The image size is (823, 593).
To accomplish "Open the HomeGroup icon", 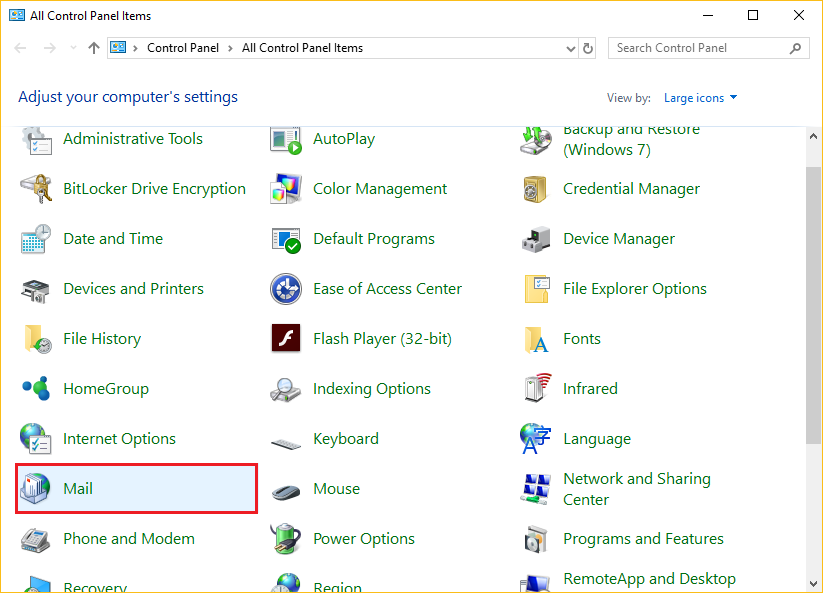I will pyautogui.click(x=36, y=389).
